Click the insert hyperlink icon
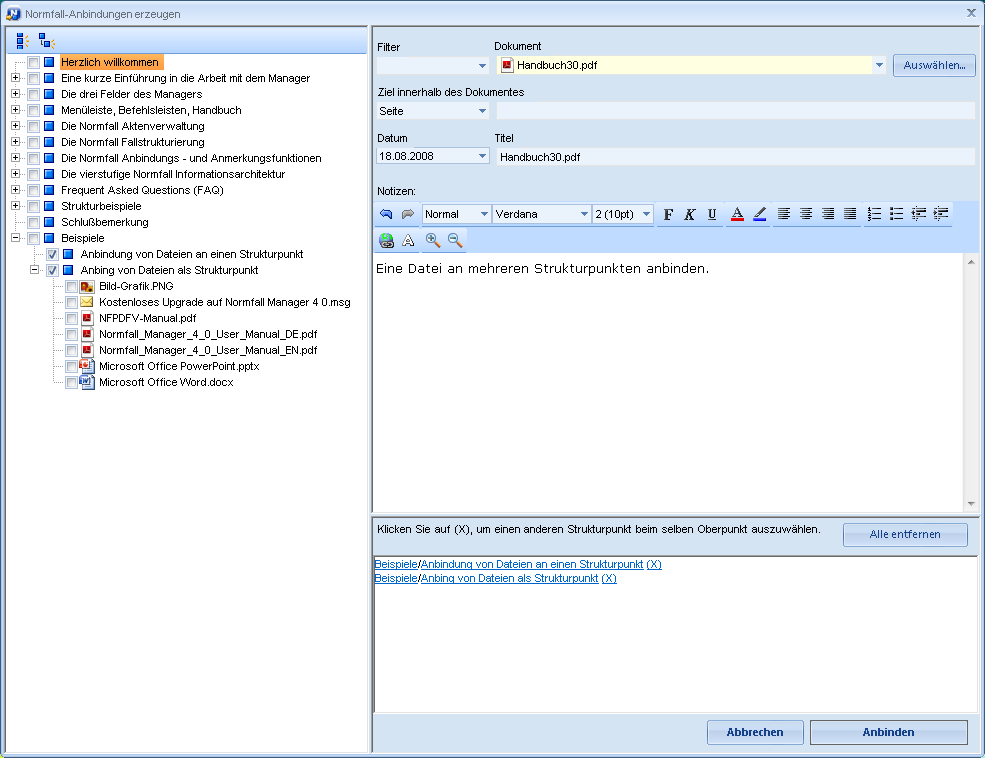 point(387,240)
